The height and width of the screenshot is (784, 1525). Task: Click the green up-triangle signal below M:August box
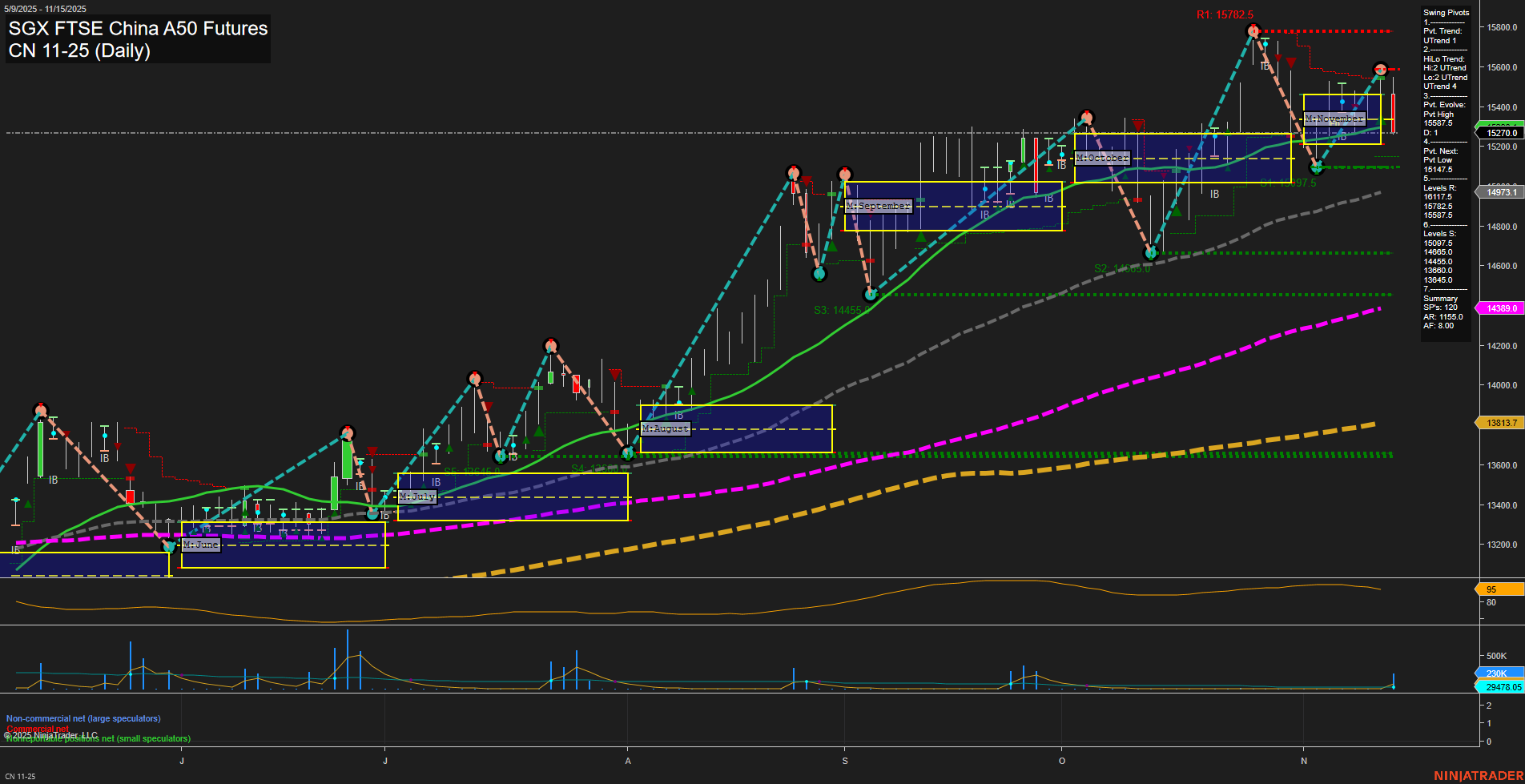click(691, 392)
